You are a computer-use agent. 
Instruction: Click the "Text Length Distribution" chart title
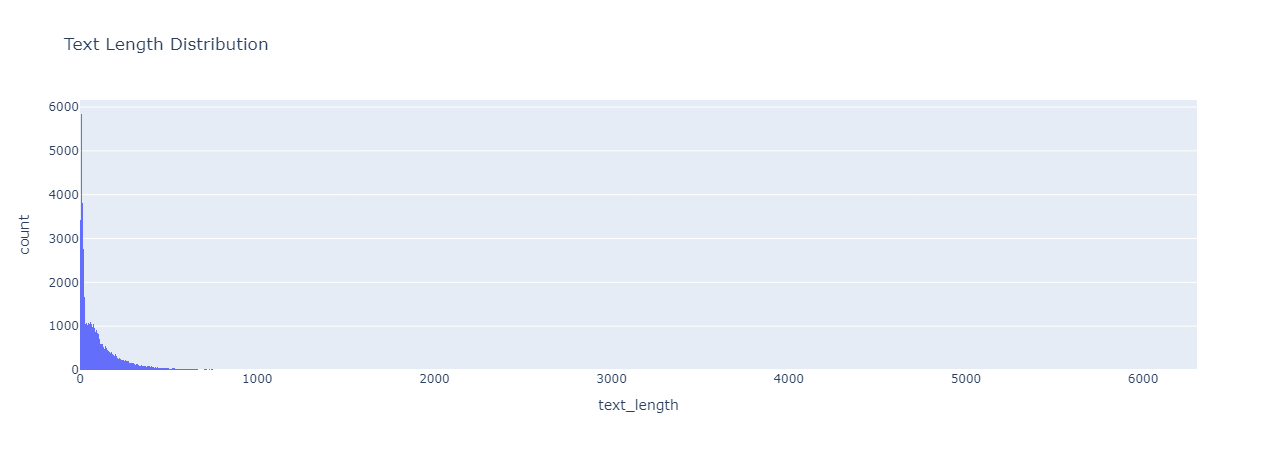(166, 45)
